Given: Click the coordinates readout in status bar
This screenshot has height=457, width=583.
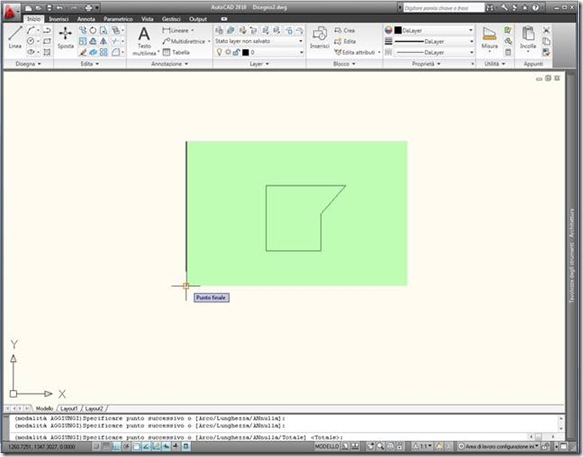Looking at the screenshot, I should [x=41, y=447].
